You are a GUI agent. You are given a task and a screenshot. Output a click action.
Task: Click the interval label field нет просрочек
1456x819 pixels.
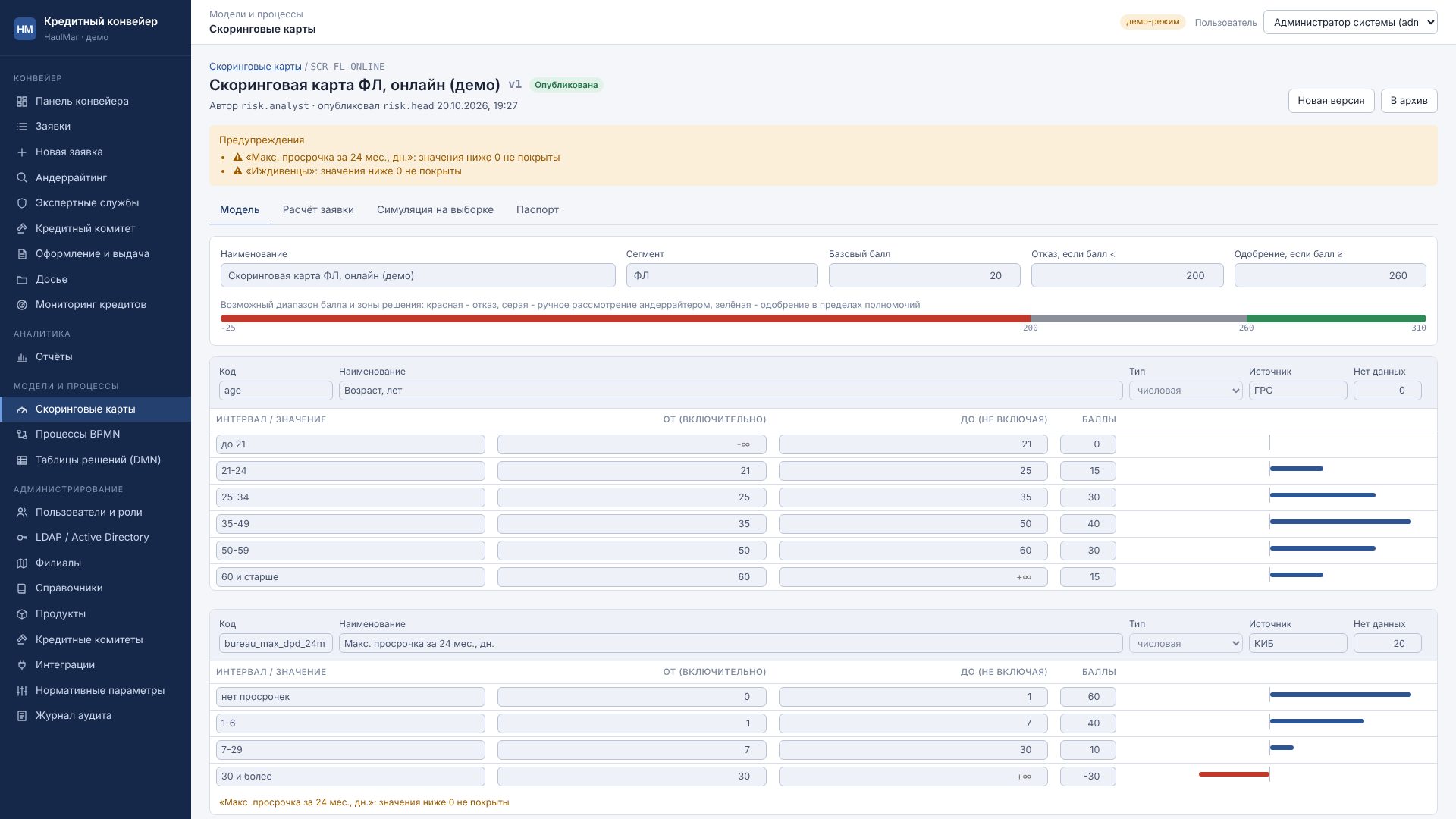[x=350, y=697]
